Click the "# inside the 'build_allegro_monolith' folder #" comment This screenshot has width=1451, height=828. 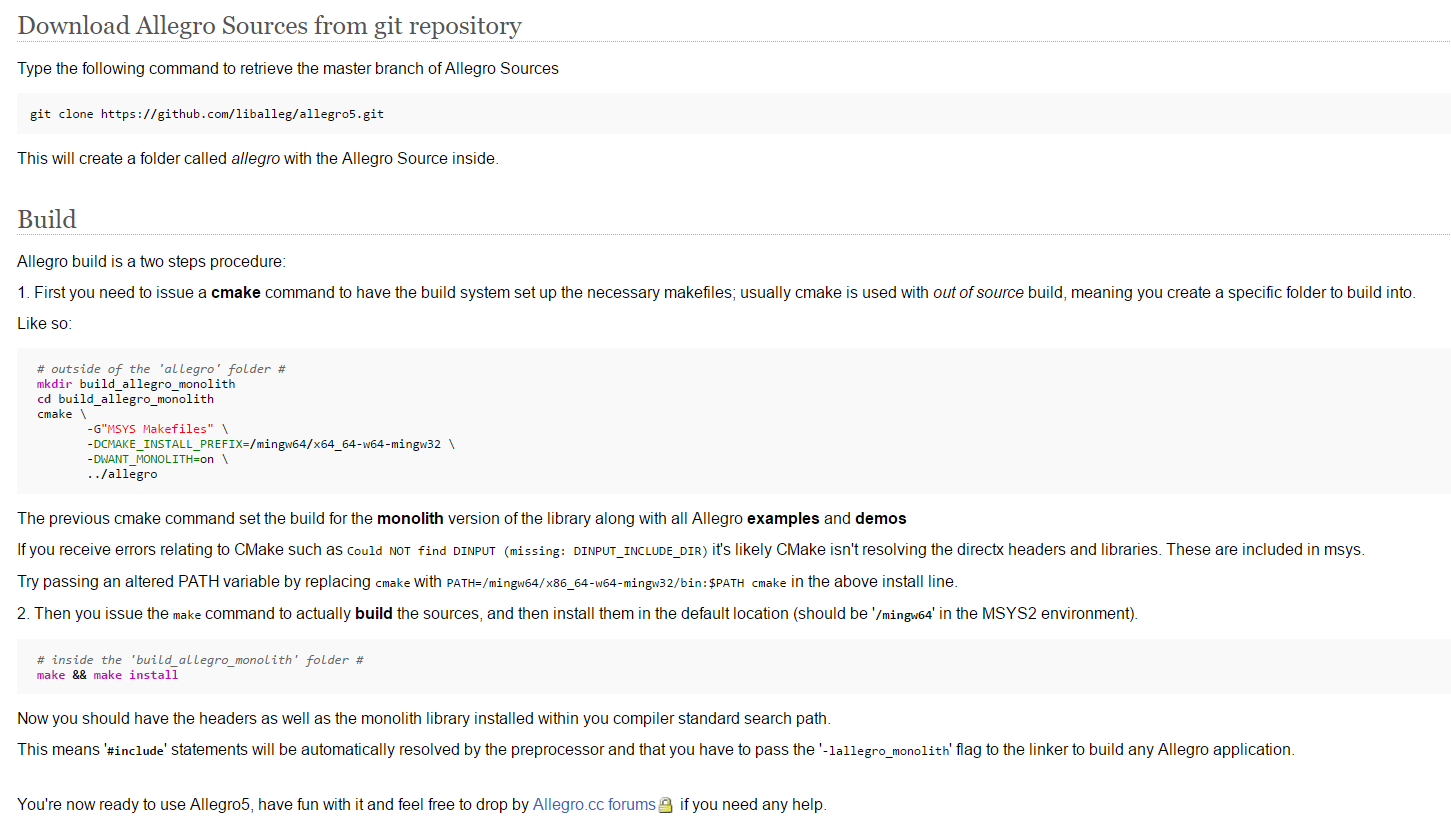point(200,660)
